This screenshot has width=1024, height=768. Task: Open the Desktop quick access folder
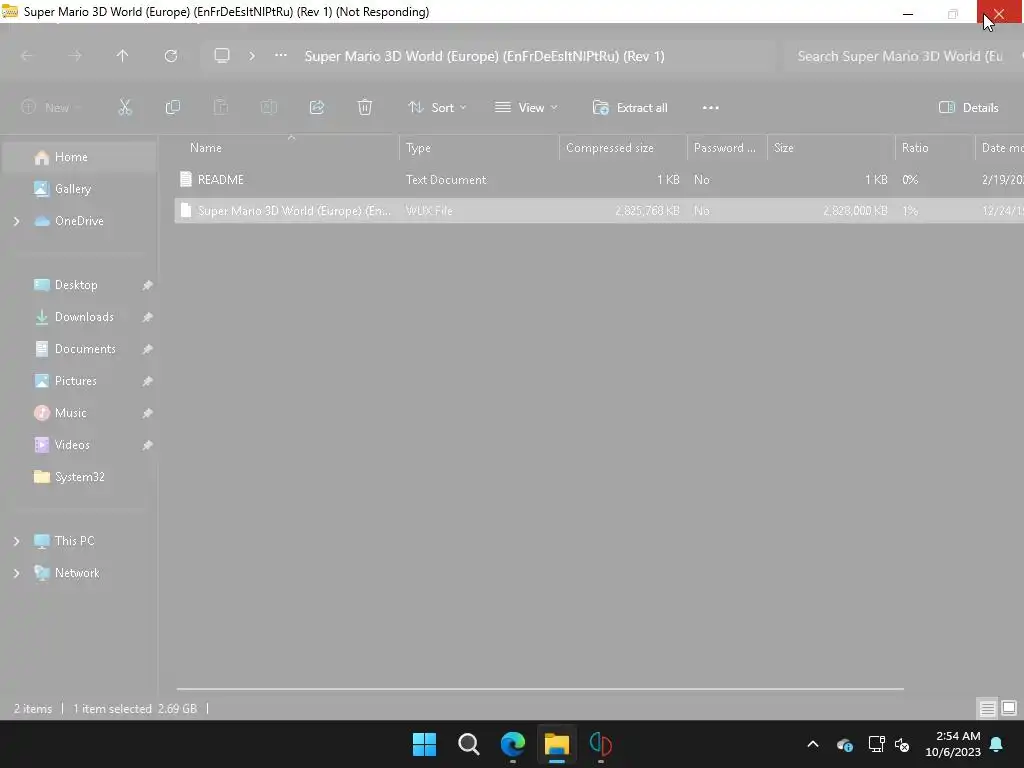click(76, 285)
